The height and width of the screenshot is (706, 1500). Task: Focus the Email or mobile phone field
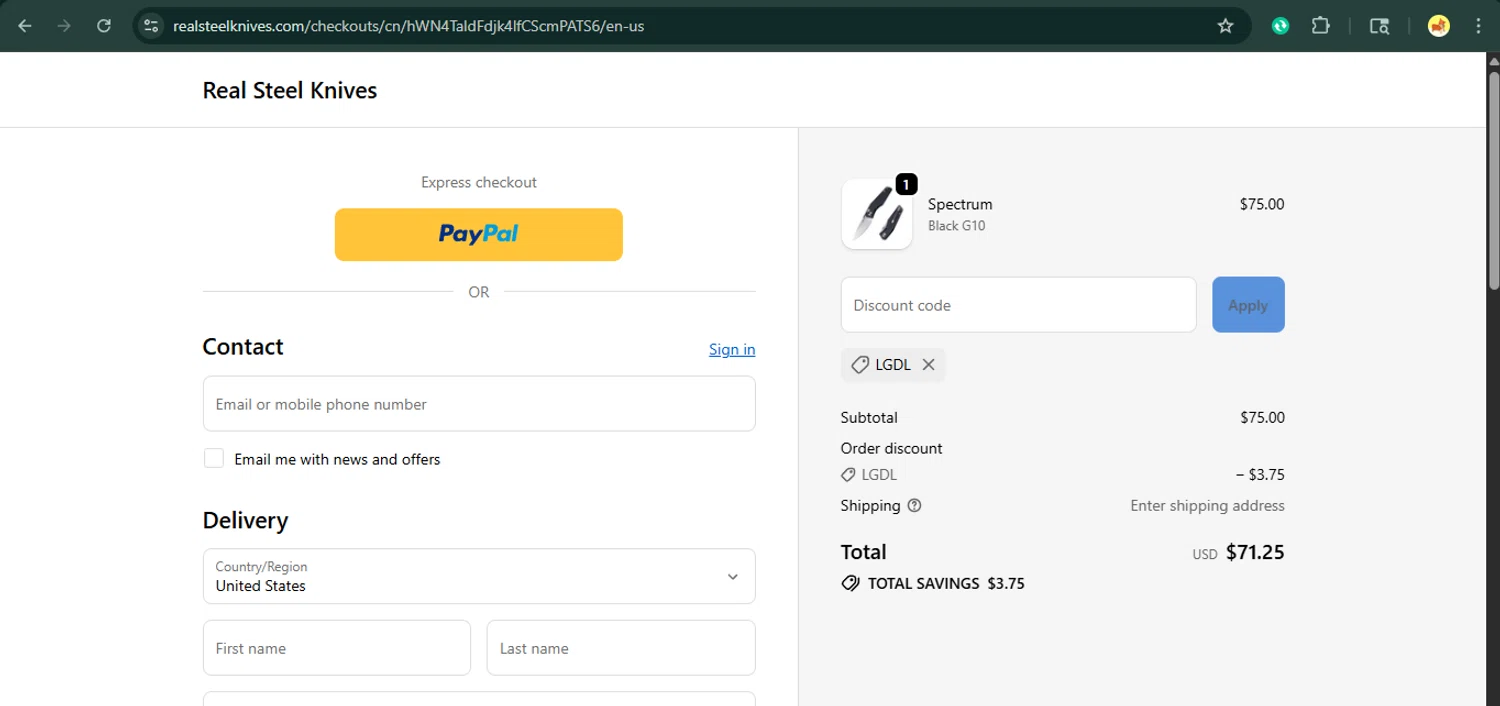(479, 404)
